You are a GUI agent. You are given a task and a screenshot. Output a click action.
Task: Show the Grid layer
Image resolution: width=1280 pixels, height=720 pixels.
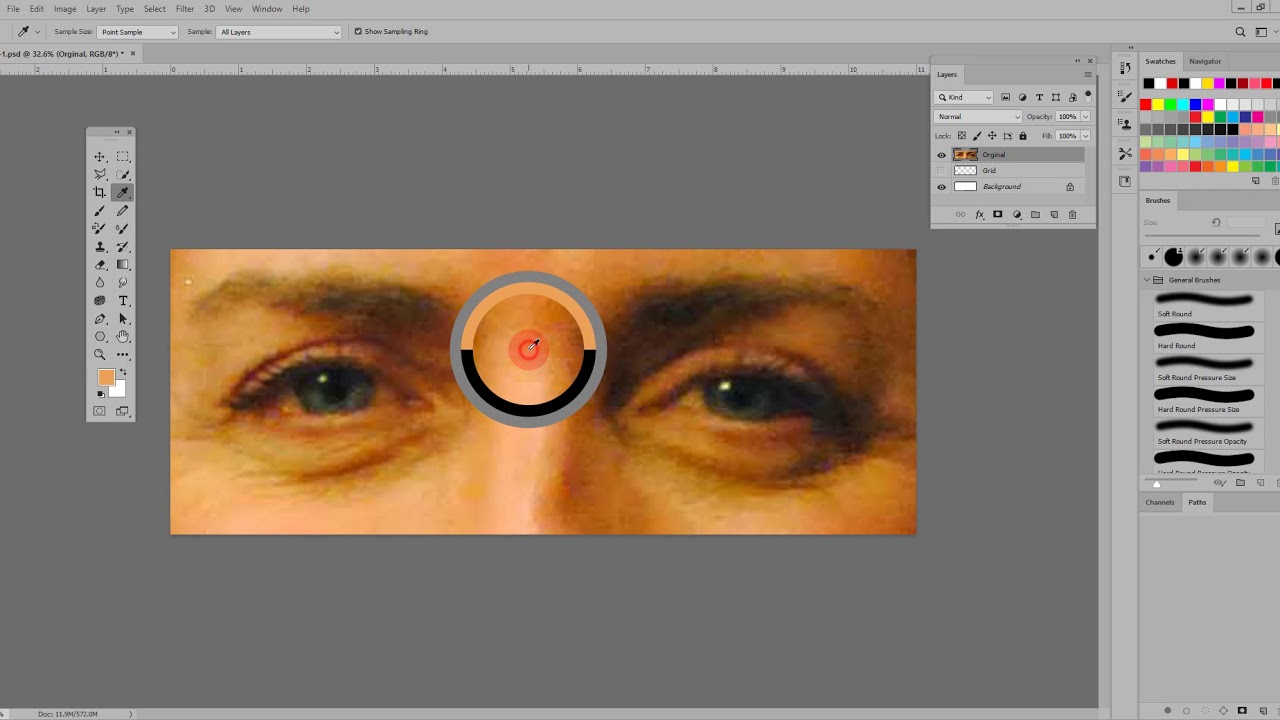point(941,171)
